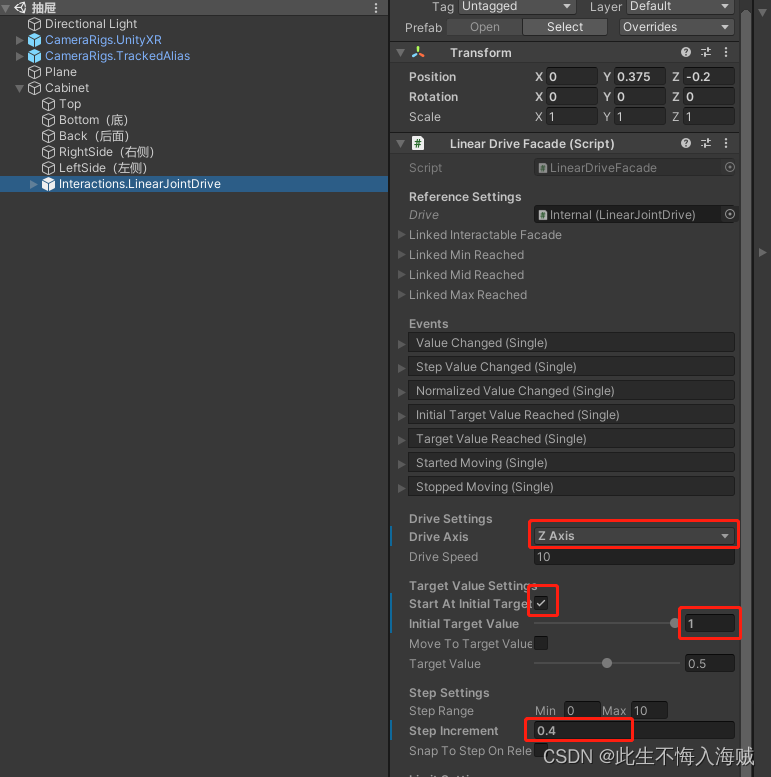Expand Normalized Value Changed (Single) event
This screenshot has height=777, width=771.
(402, 392)
